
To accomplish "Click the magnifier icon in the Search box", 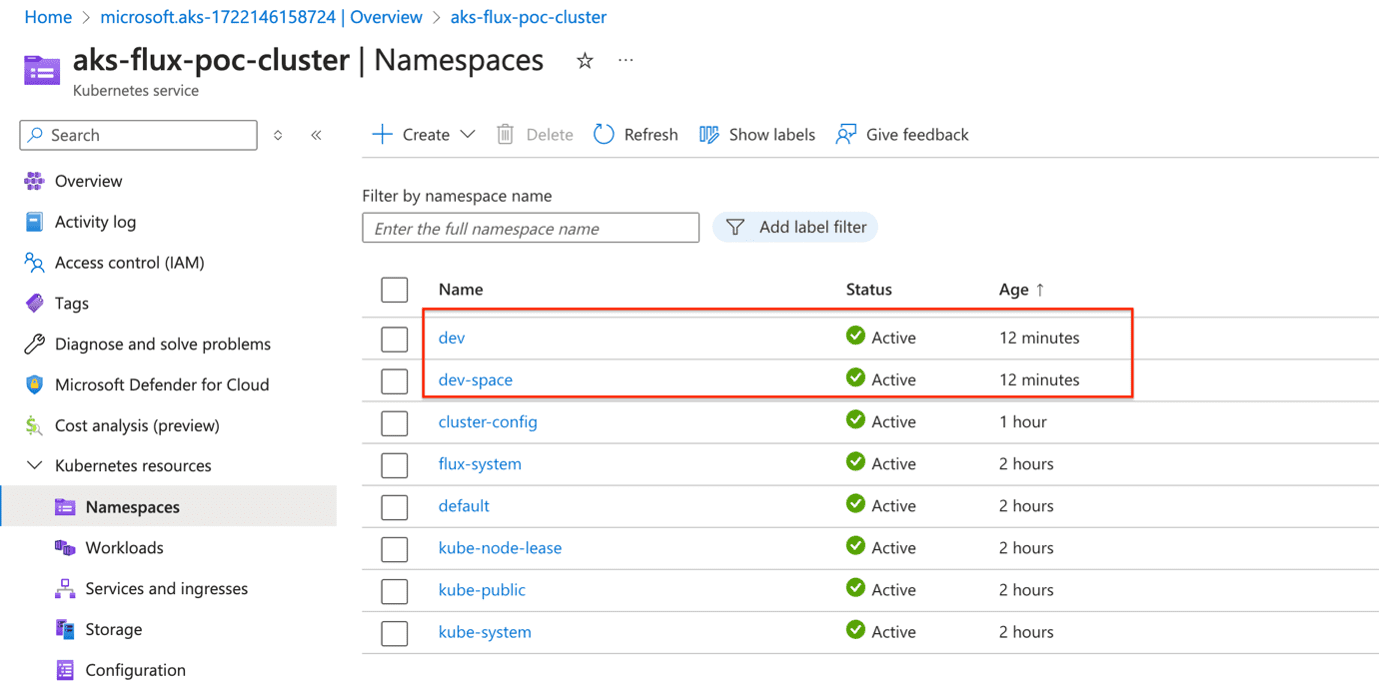I will click(36, 135).
